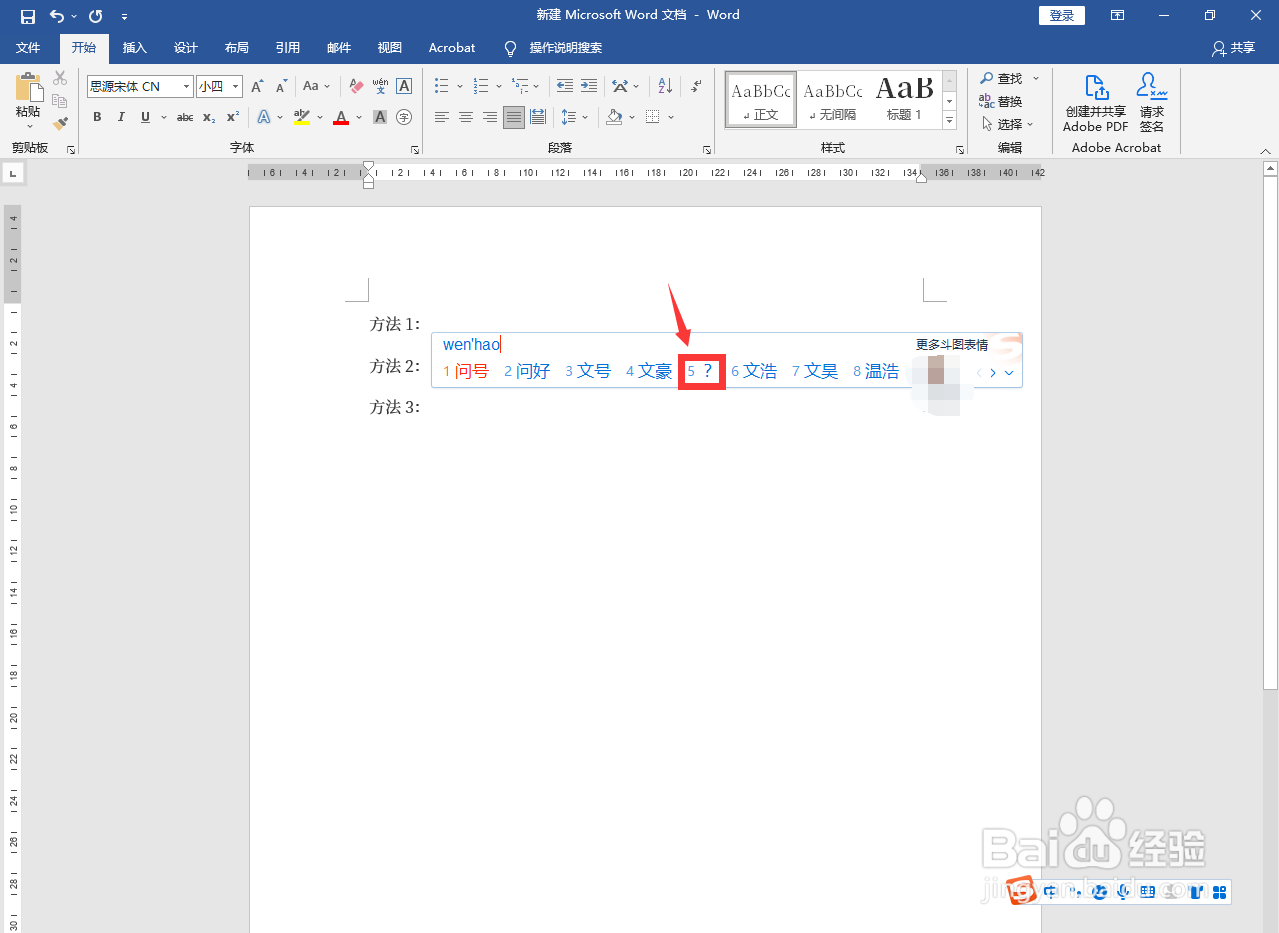This screenshot has width=1279, height=933.
Task: Open the Acrobat ribbon tab
Action: coord(451,47)
